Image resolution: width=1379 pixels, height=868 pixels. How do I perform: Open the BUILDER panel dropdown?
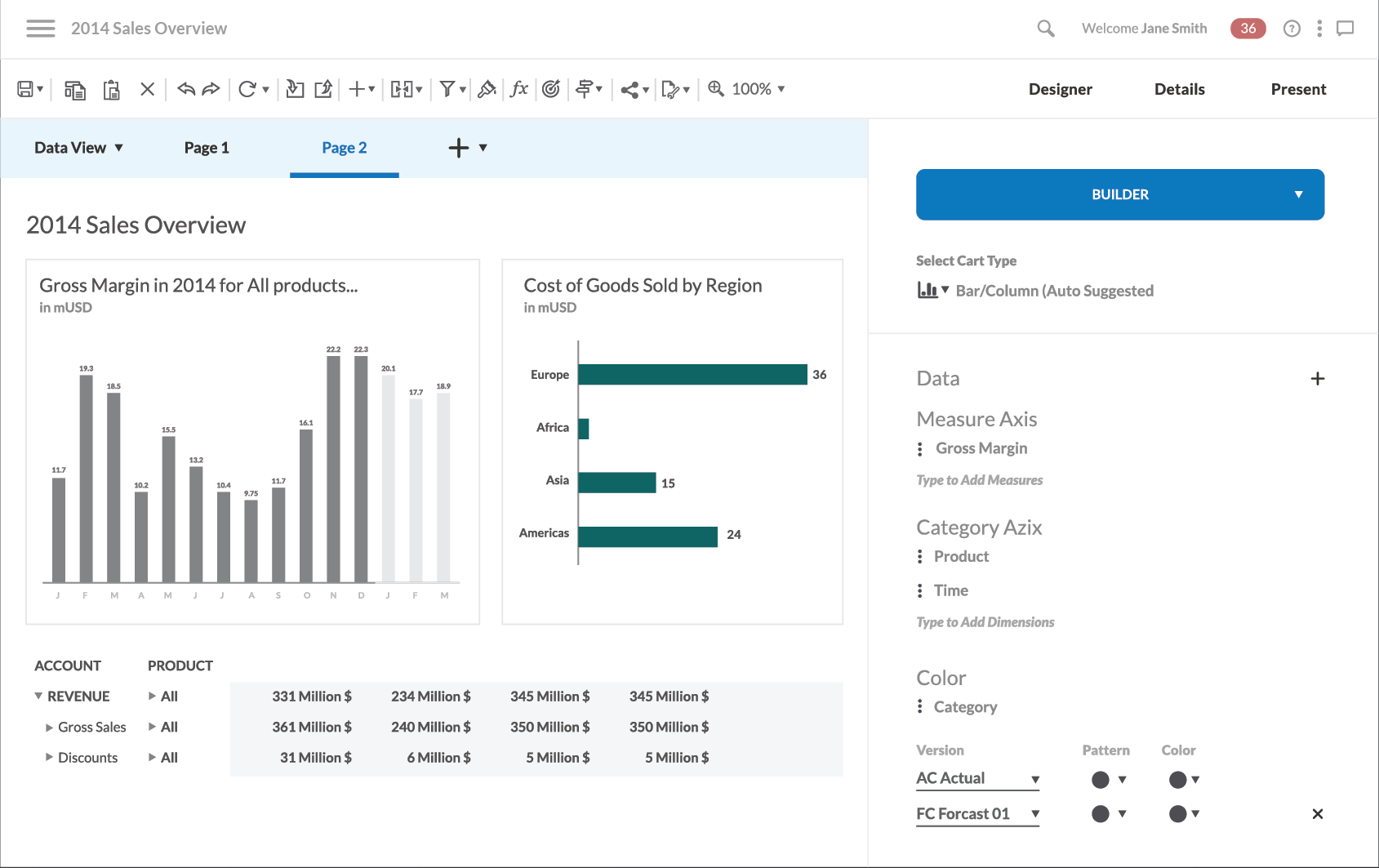click(x=1298, y=194)
